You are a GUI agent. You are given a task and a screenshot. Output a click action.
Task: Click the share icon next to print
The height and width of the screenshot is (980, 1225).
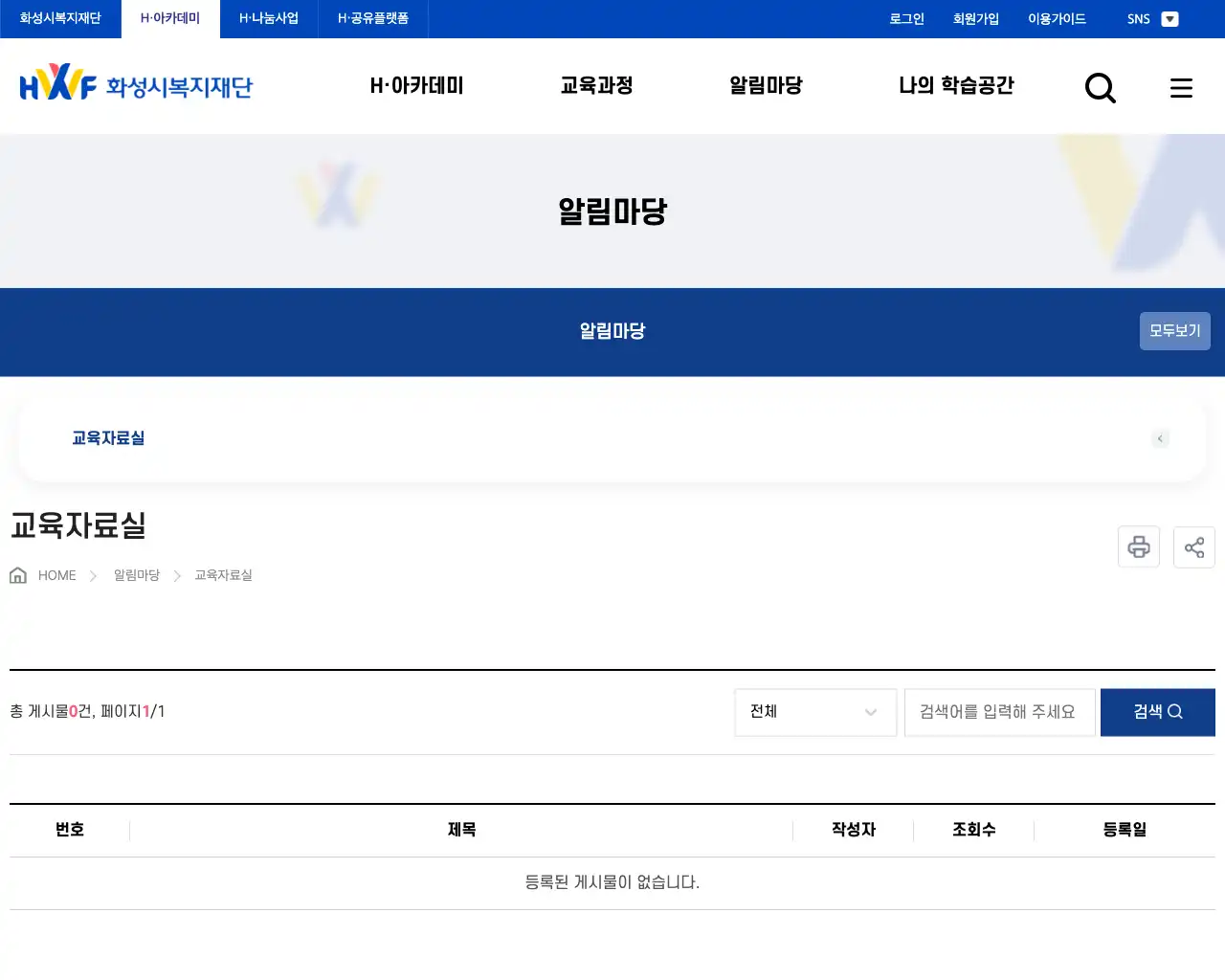pyautogui.click(x=1193, y=546)
